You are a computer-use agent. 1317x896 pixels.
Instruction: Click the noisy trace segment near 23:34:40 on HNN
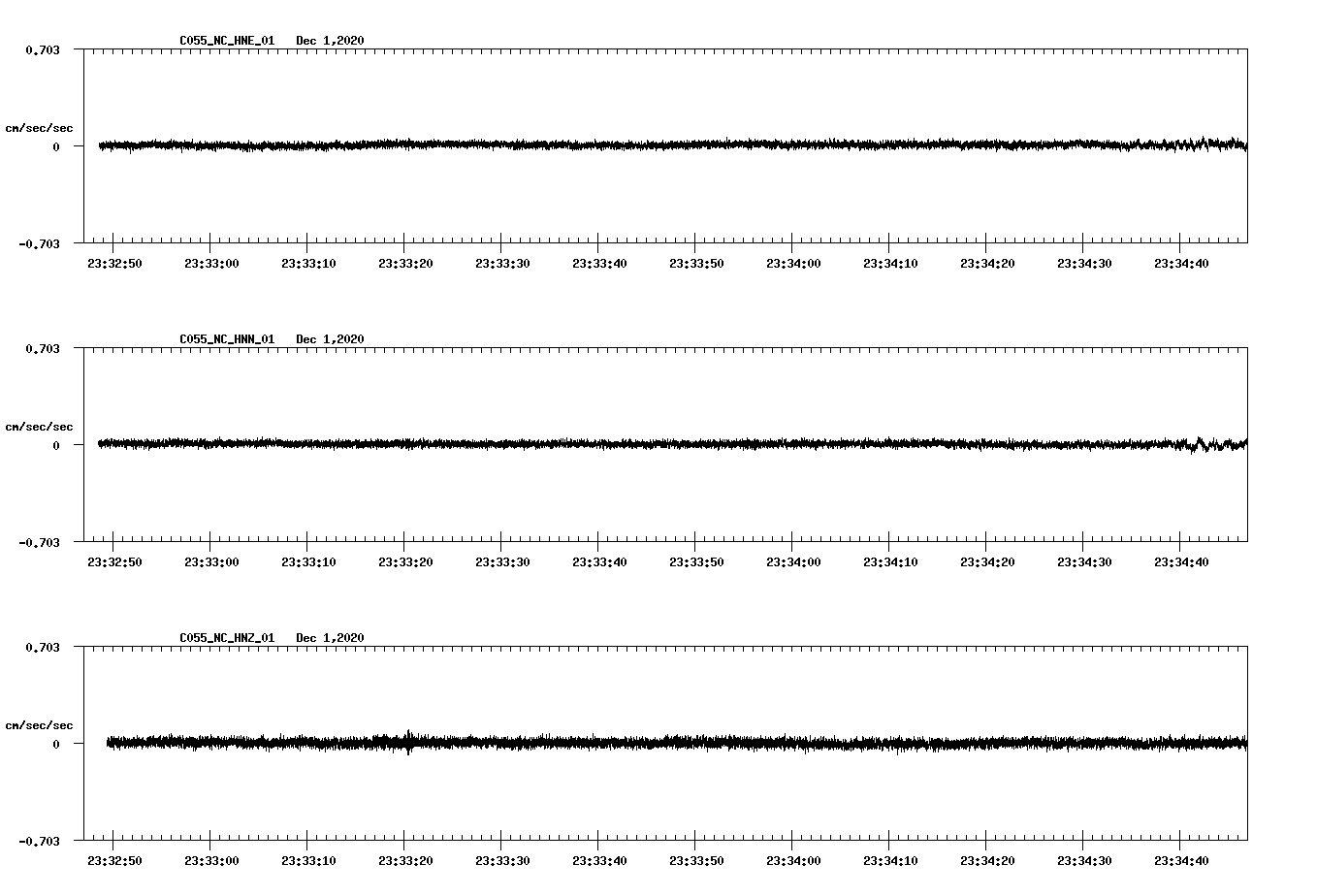pyautogui.click(x=1203, y=445)
